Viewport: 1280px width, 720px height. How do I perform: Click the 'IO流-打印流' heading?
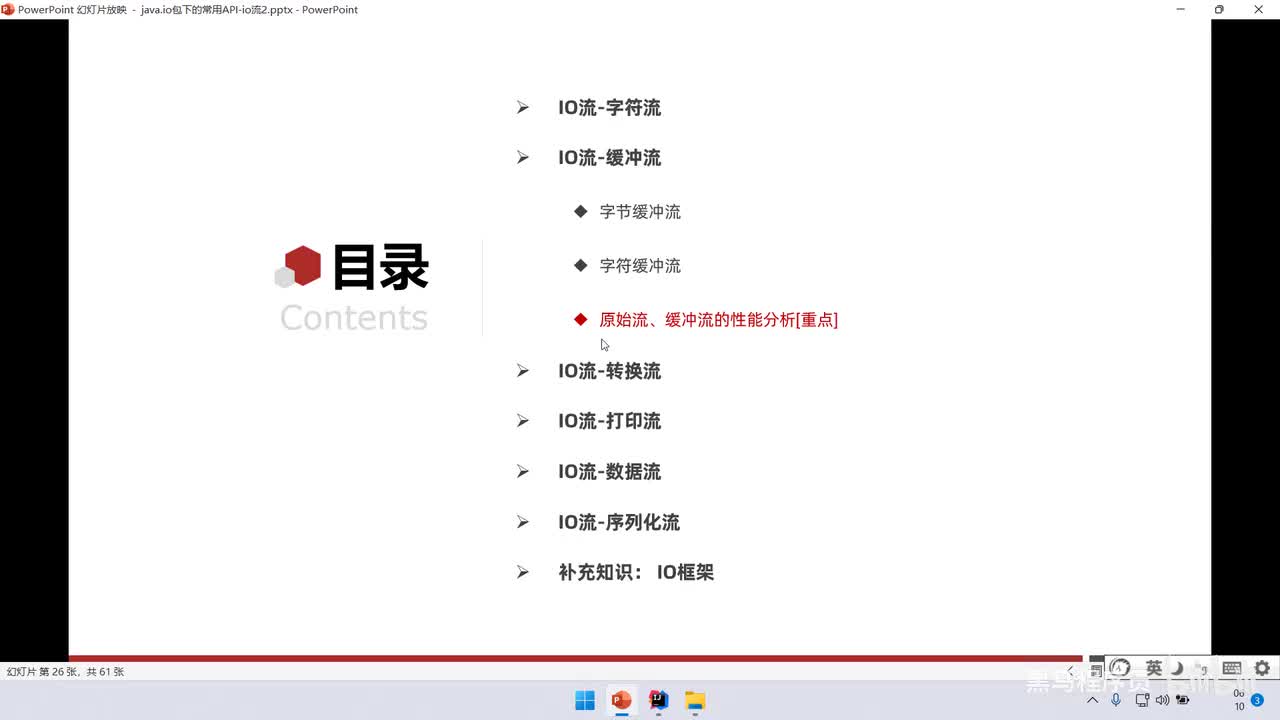[609, 421]
